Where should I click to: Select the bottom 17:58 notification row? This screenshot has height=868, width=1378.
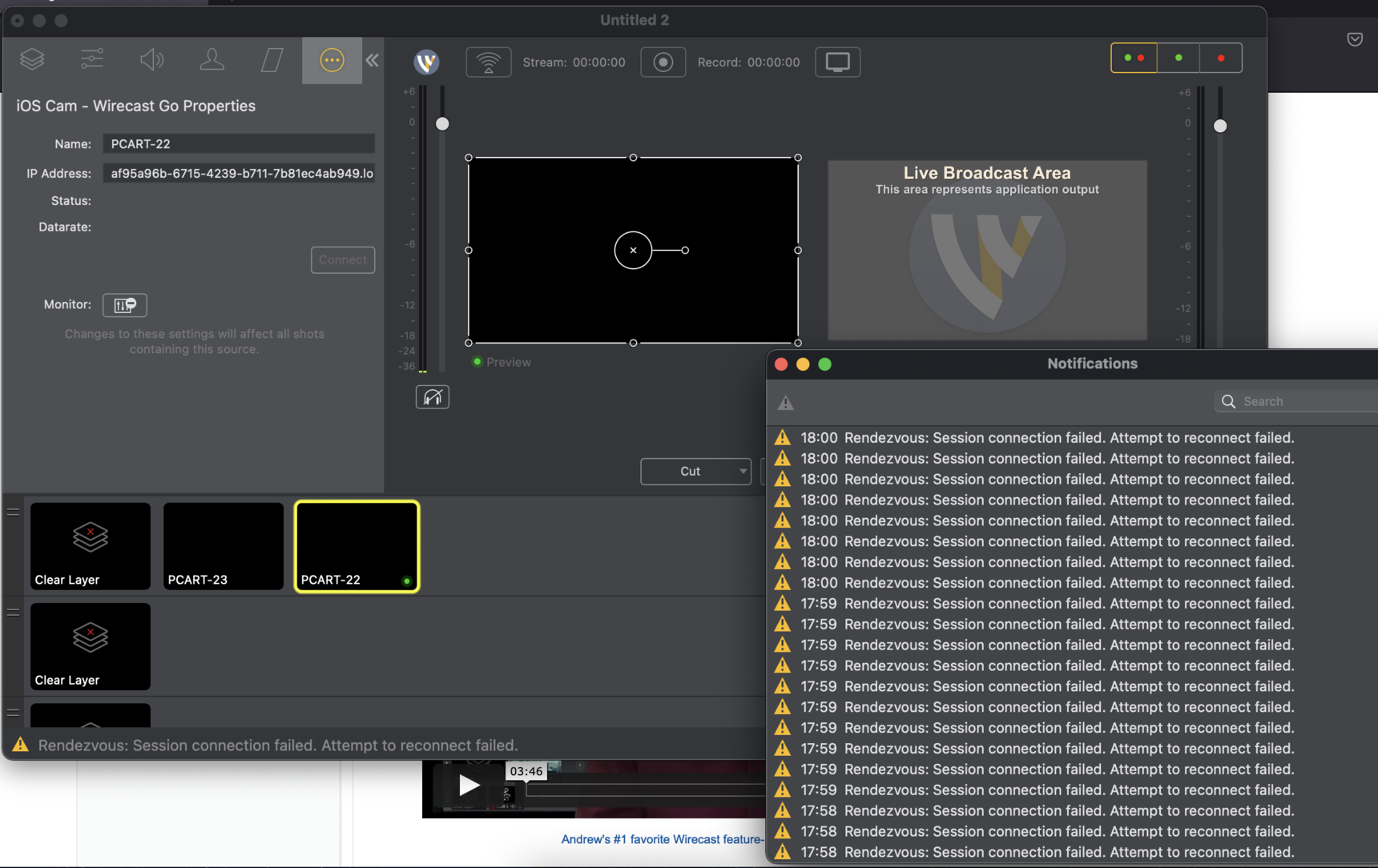click(x=1072, y=852)
